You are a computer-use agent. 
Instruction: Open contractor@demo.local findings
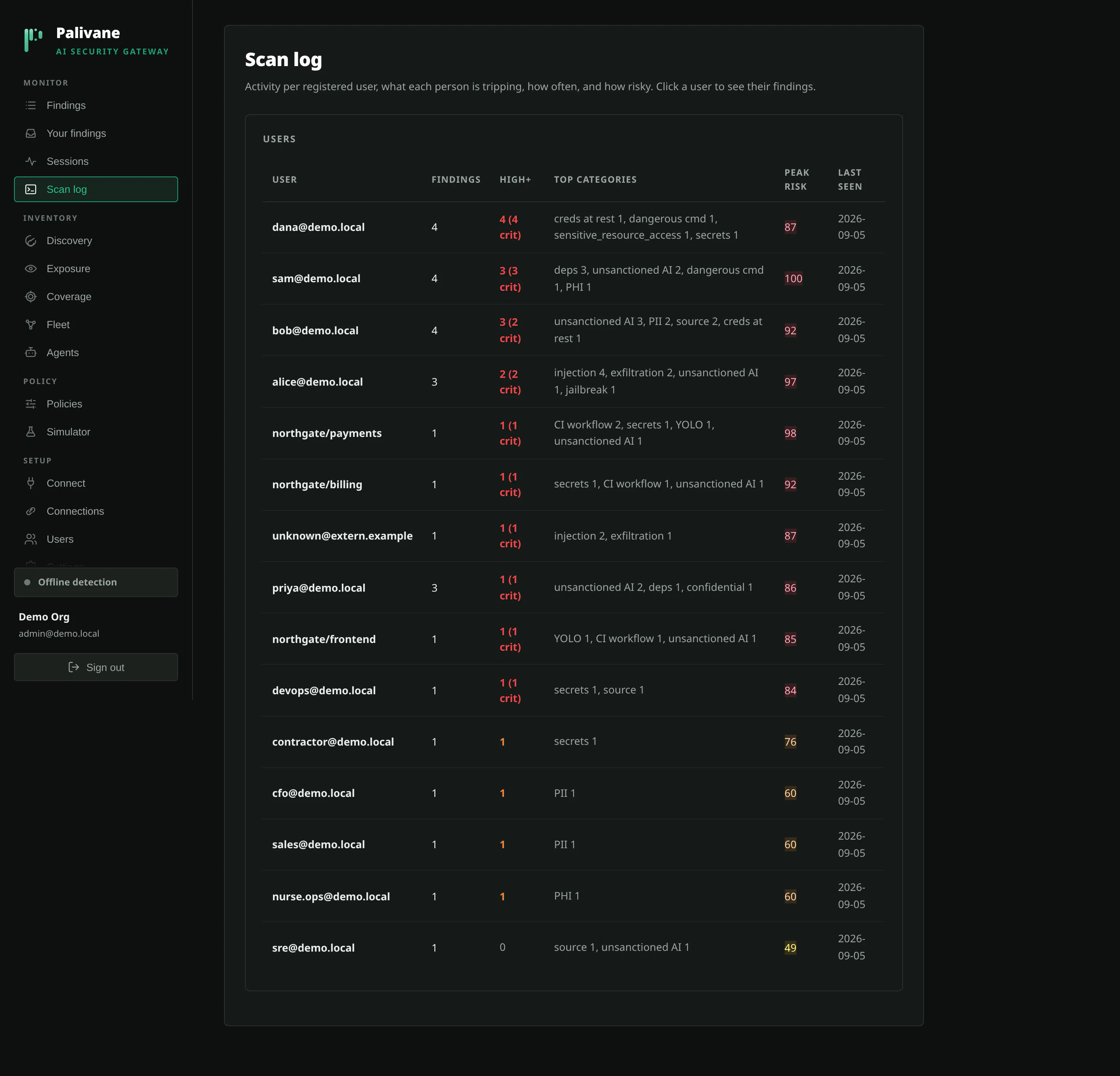click(574, 742)
